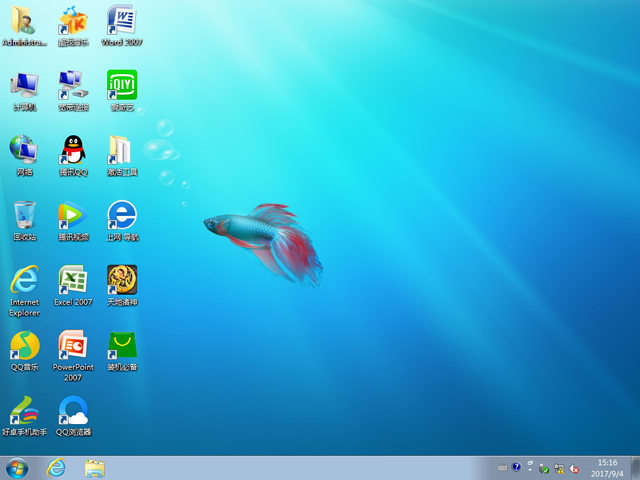Viewport: 640px width, 480px height.
Task: Open Windows Explorer folder on taskbar
Action: [95, 468]
